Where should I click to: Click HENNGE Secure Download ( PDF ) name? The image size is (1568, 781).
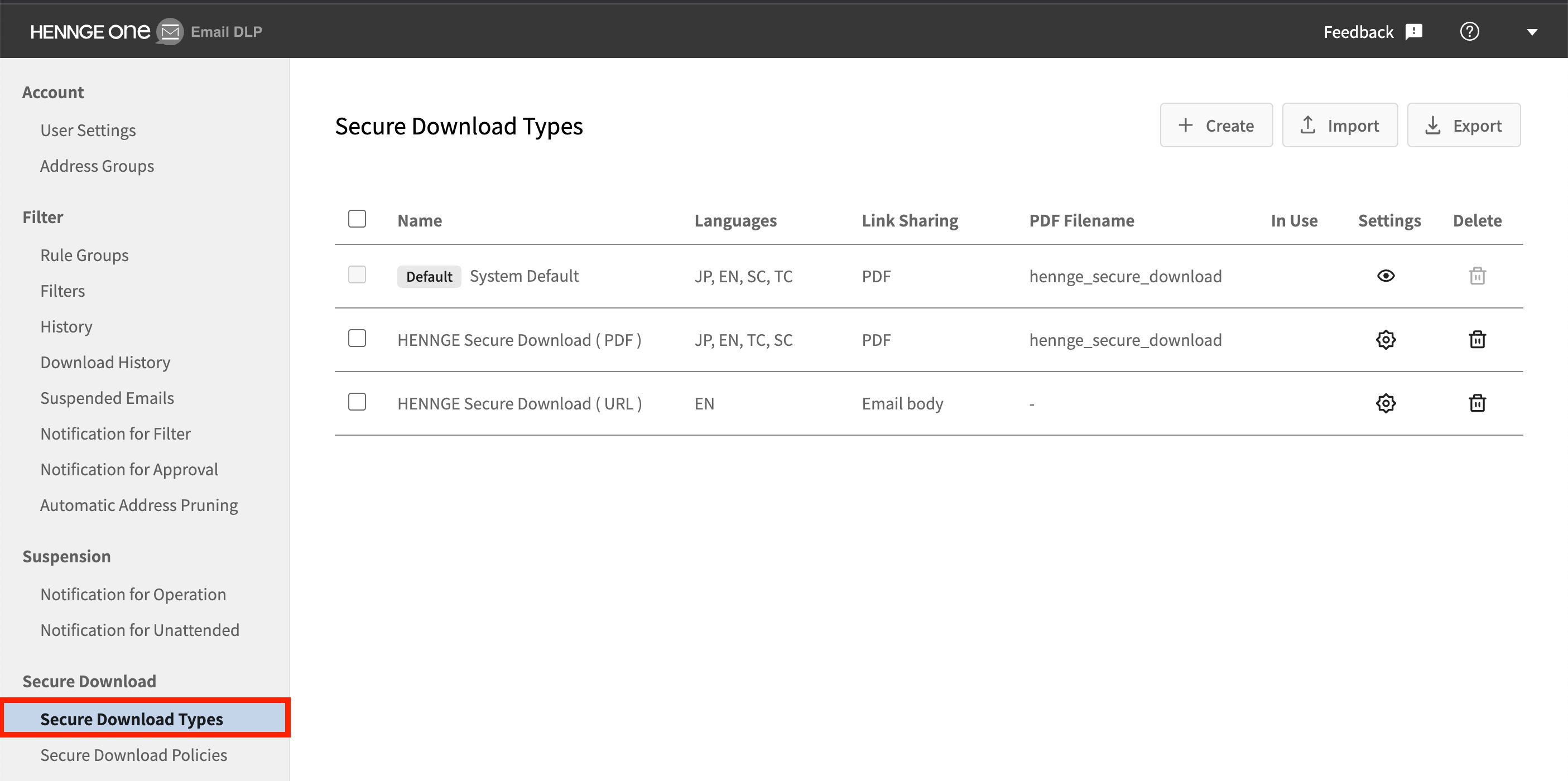[519, 340]
